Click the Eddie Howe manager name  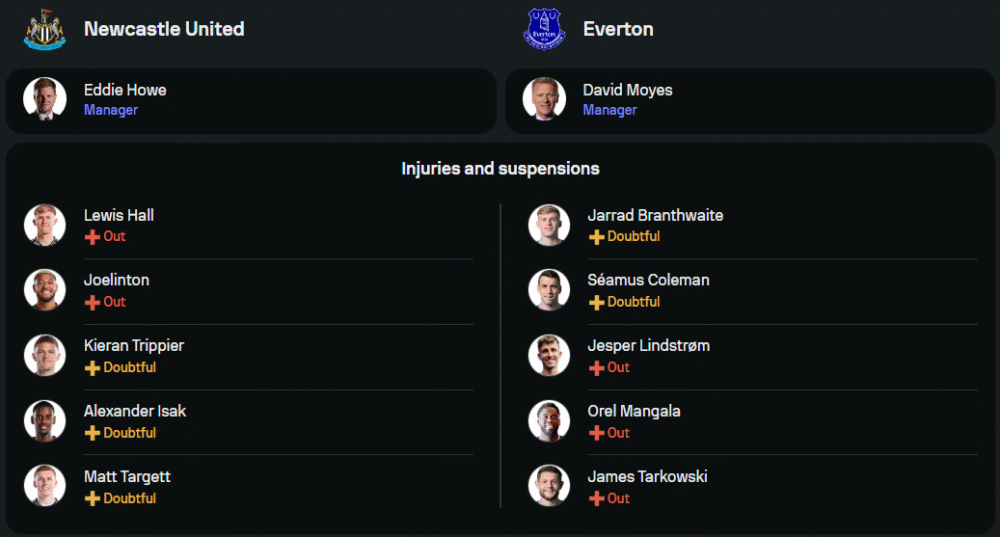[x=125, y=90]
